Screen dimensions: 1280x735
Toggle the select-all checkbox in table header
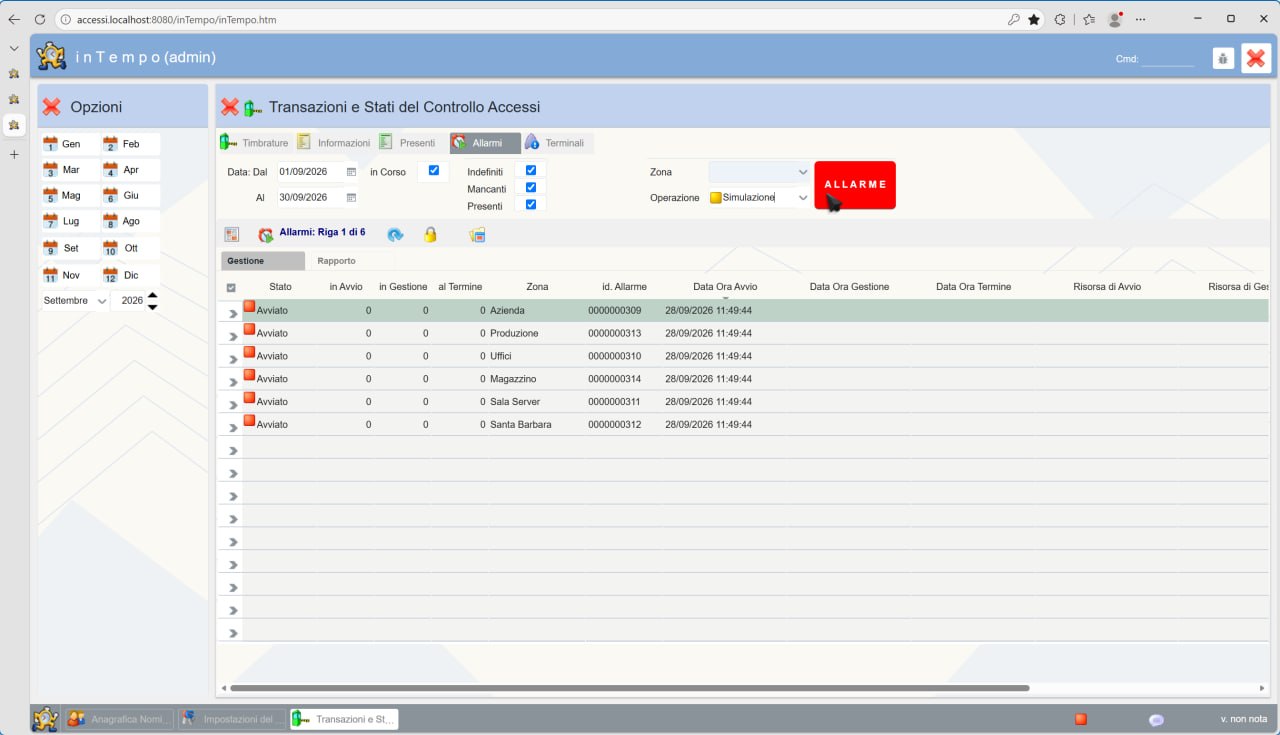(x=232, y=288)
